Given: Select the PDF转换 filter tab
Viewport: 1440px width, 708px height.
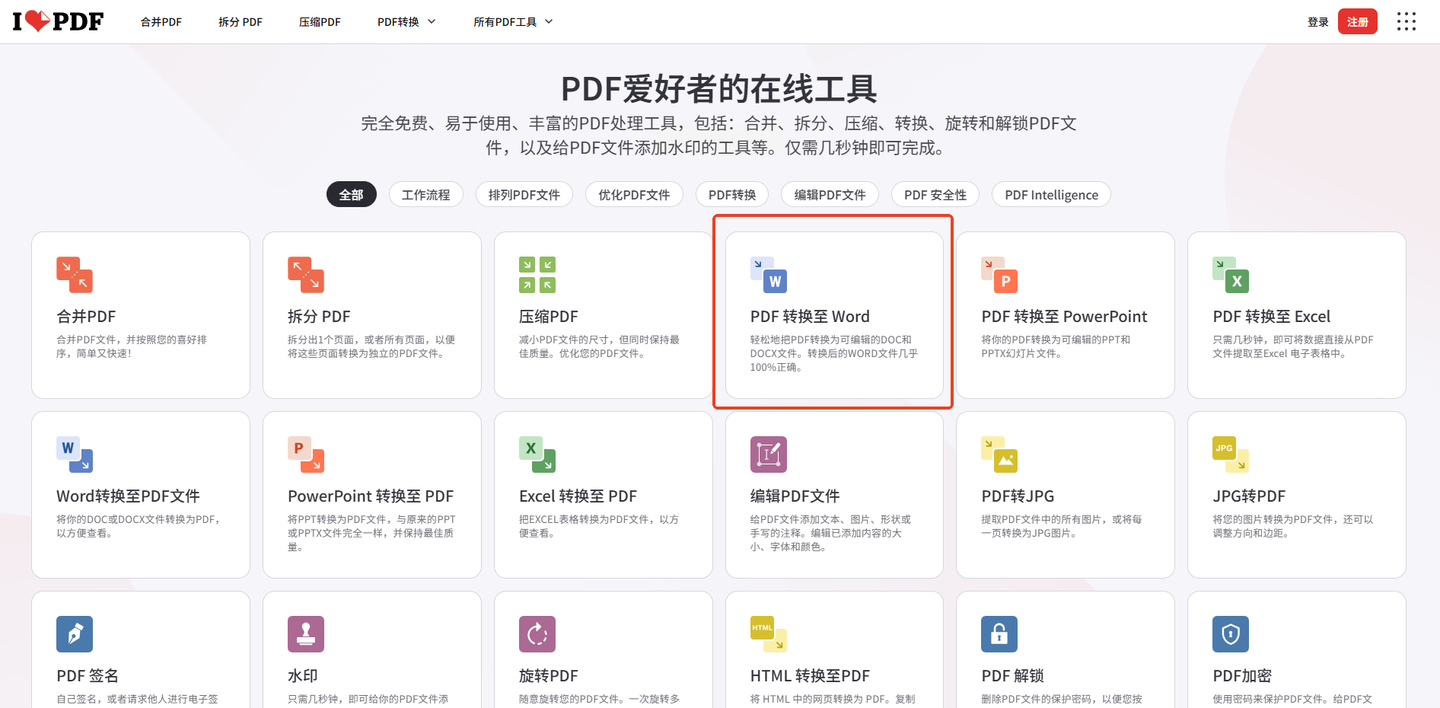Looking at the screenshot, I should [732, 194].
